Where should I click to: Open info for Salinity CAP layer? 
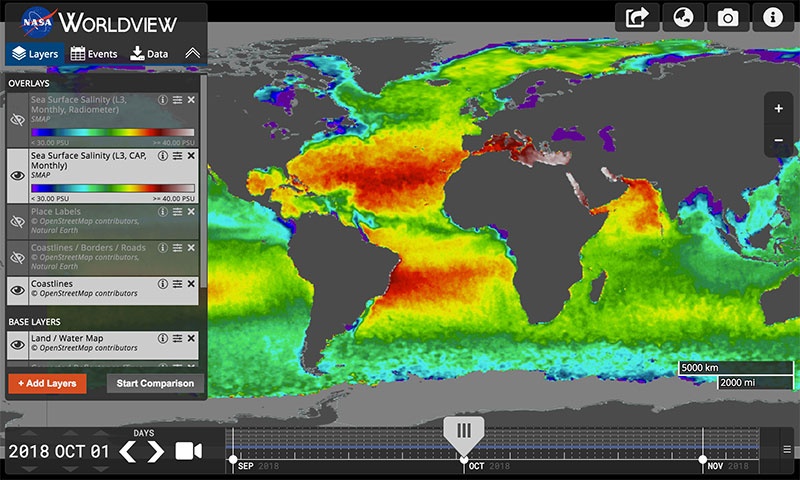coord(163,156)
